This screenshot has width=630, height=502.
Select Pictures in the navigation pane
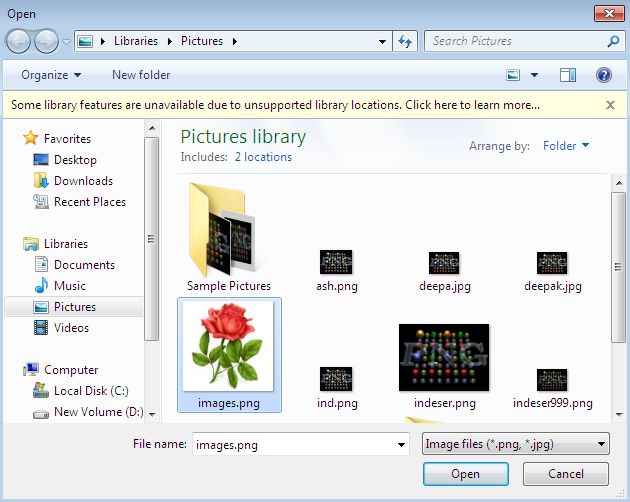(74, 307)
